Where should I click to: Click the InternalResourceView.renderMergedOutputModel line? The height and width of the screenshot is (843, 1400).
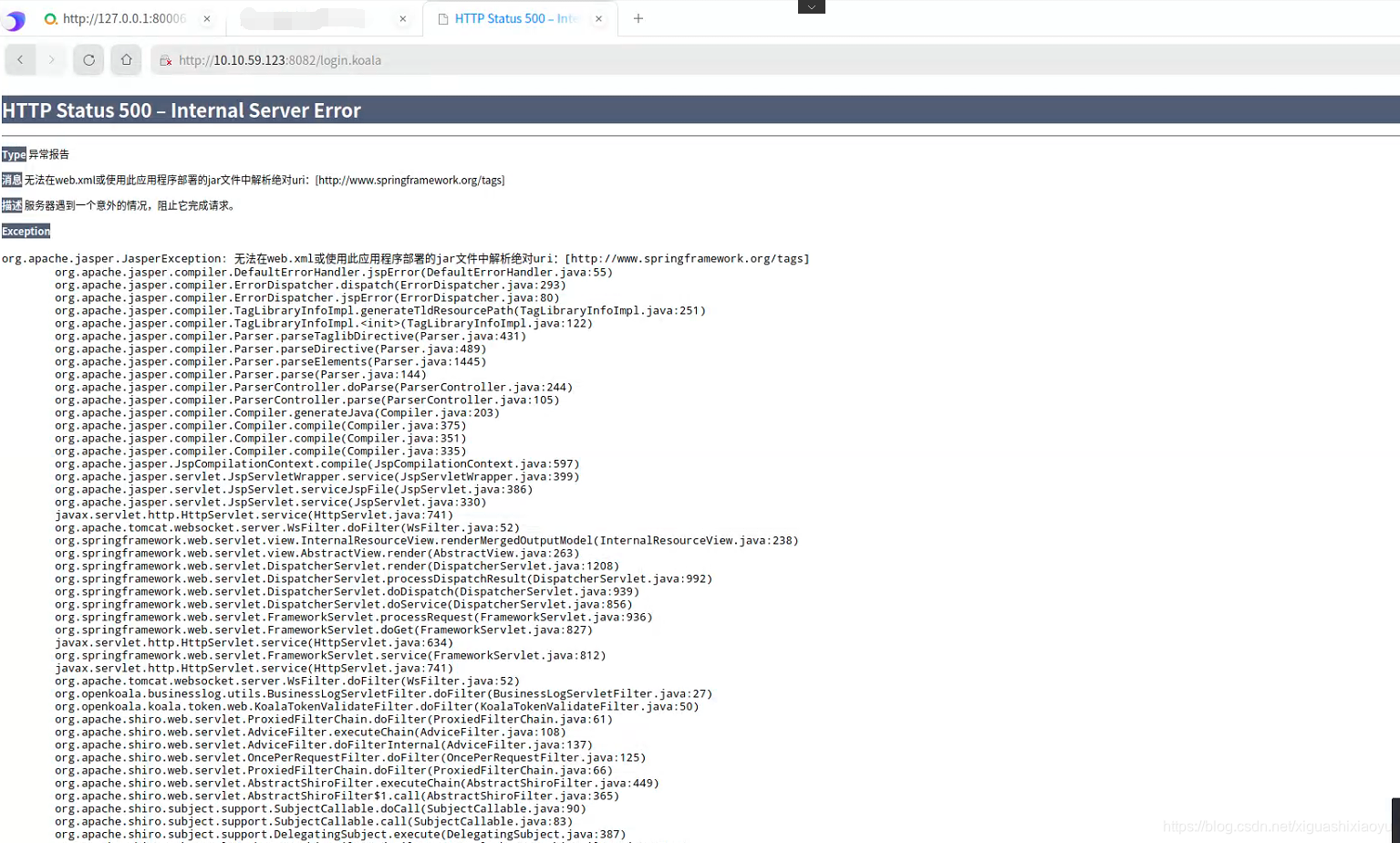pyautogui.click(x=426, y=540)
